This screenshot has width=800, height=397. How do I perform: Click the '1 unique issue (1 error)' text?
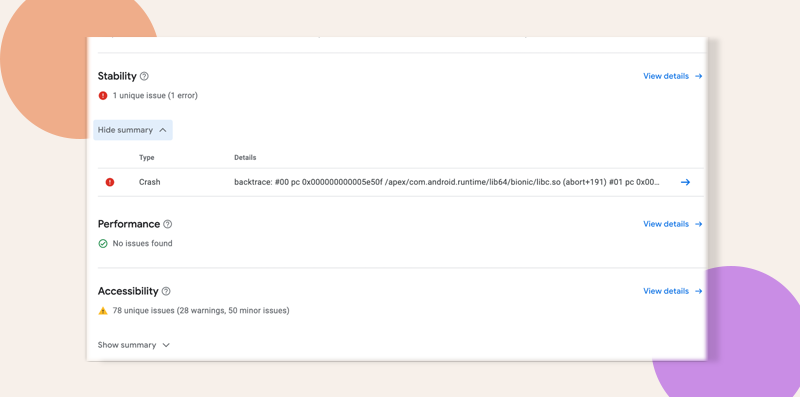(x=155, y=95)
